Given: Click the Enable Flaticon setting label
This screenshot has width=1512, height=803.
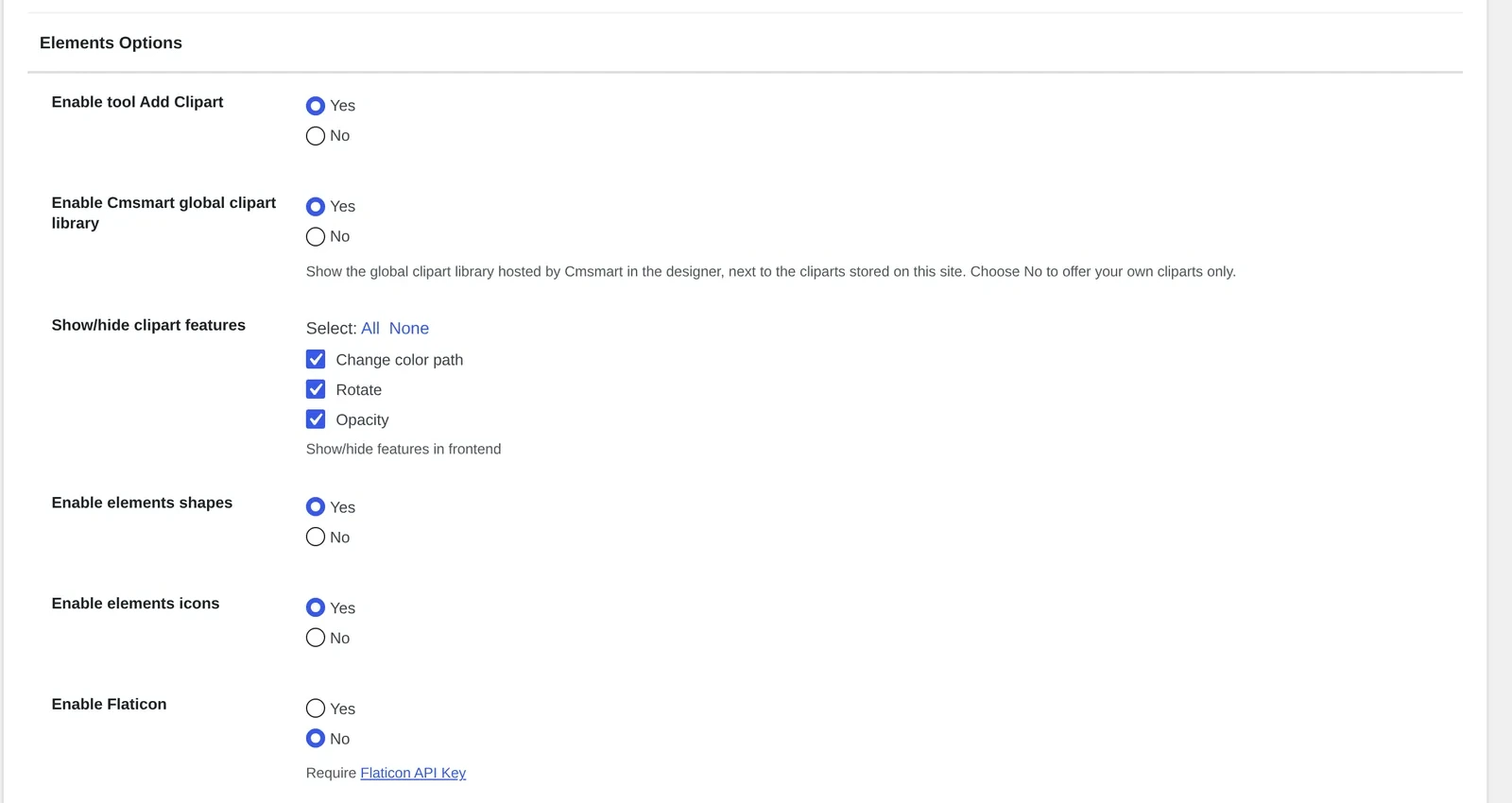Looking at the screenshot, I should pyautogui.click(x=109, y=704).
